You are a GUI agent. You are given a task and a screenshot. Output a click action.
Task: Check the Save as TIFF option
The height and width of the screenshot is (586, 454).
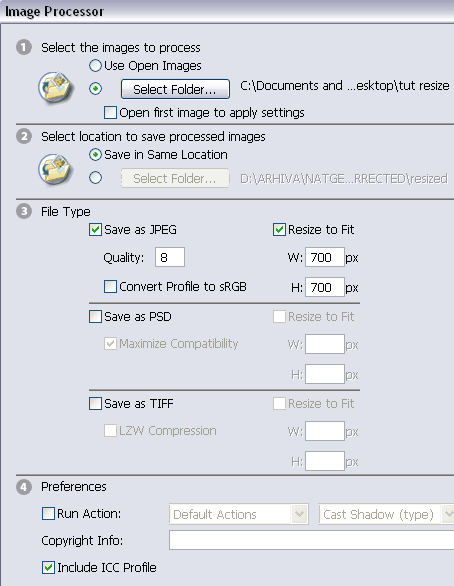[x=95, y=404]
